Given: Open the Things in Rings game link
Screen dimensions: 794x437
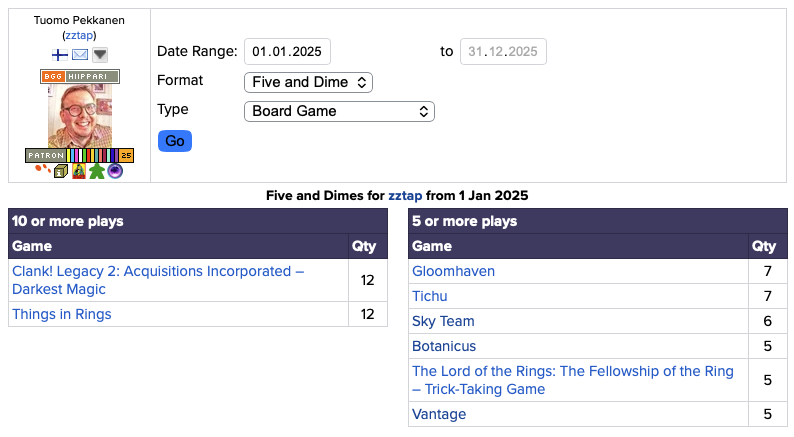Looking at the screenshot, I should point(62,314).
